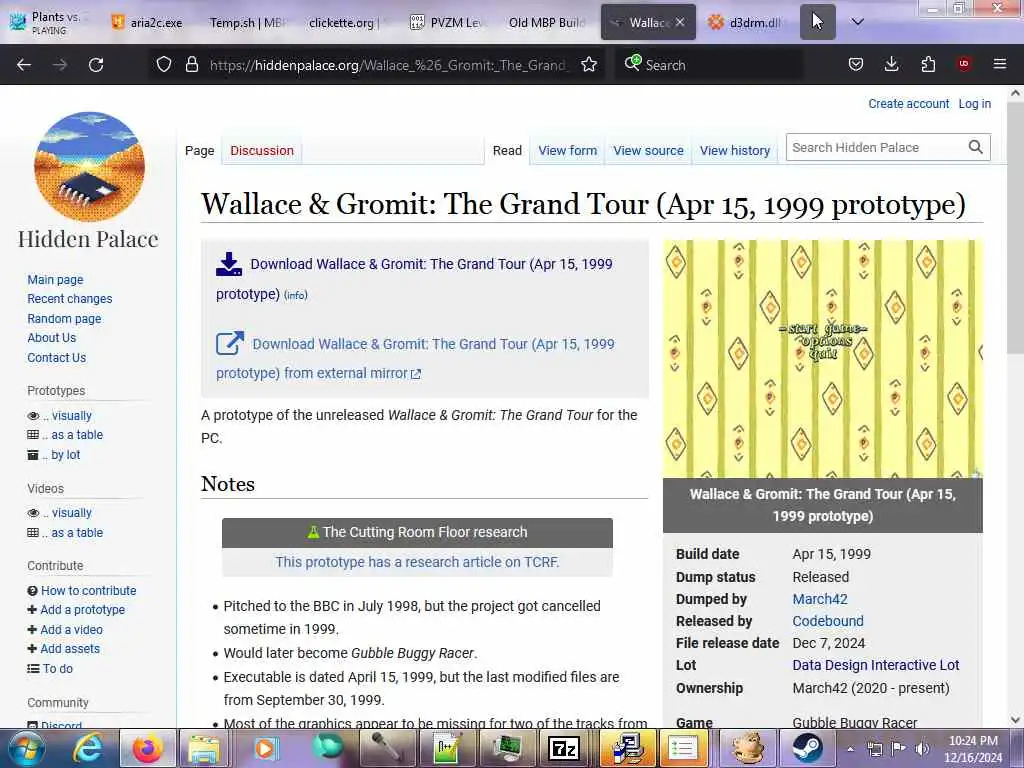Screen dimensions: 1024x768
Task: Launch Internet Explorer from taskbar
Action: (x=87, y=748)
